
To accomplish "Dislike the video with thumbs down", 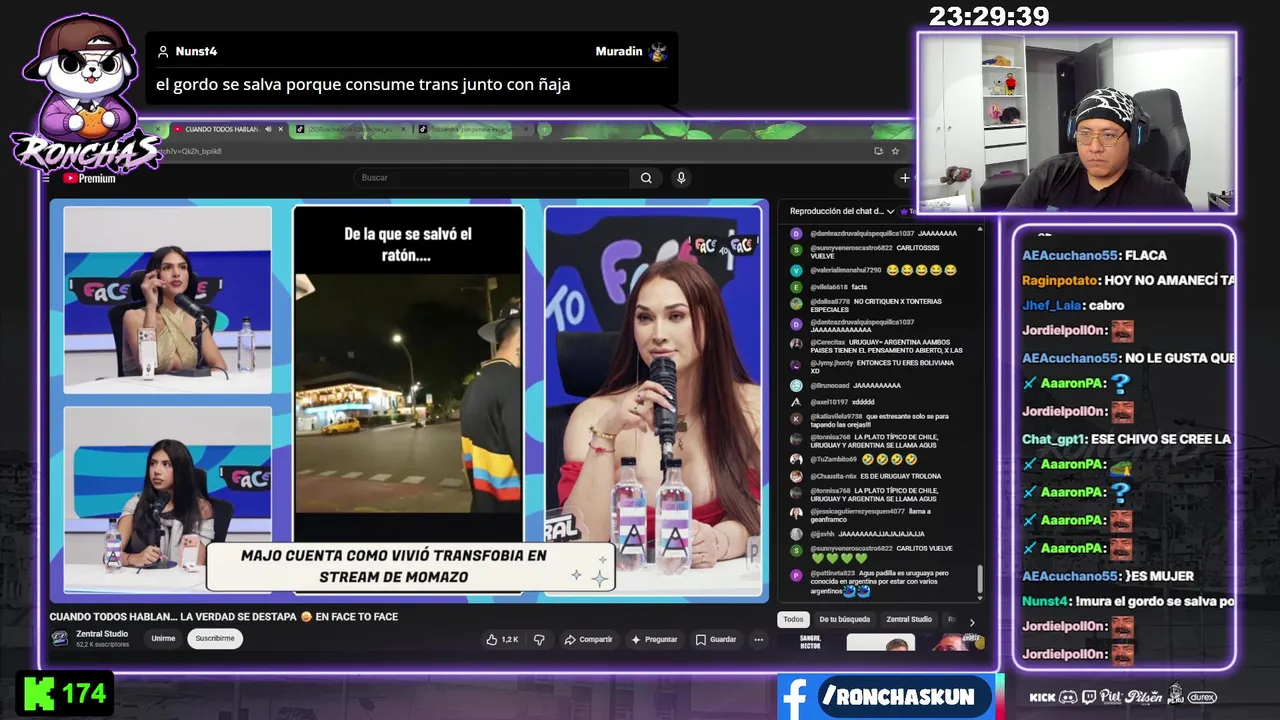I will point(539,639).
